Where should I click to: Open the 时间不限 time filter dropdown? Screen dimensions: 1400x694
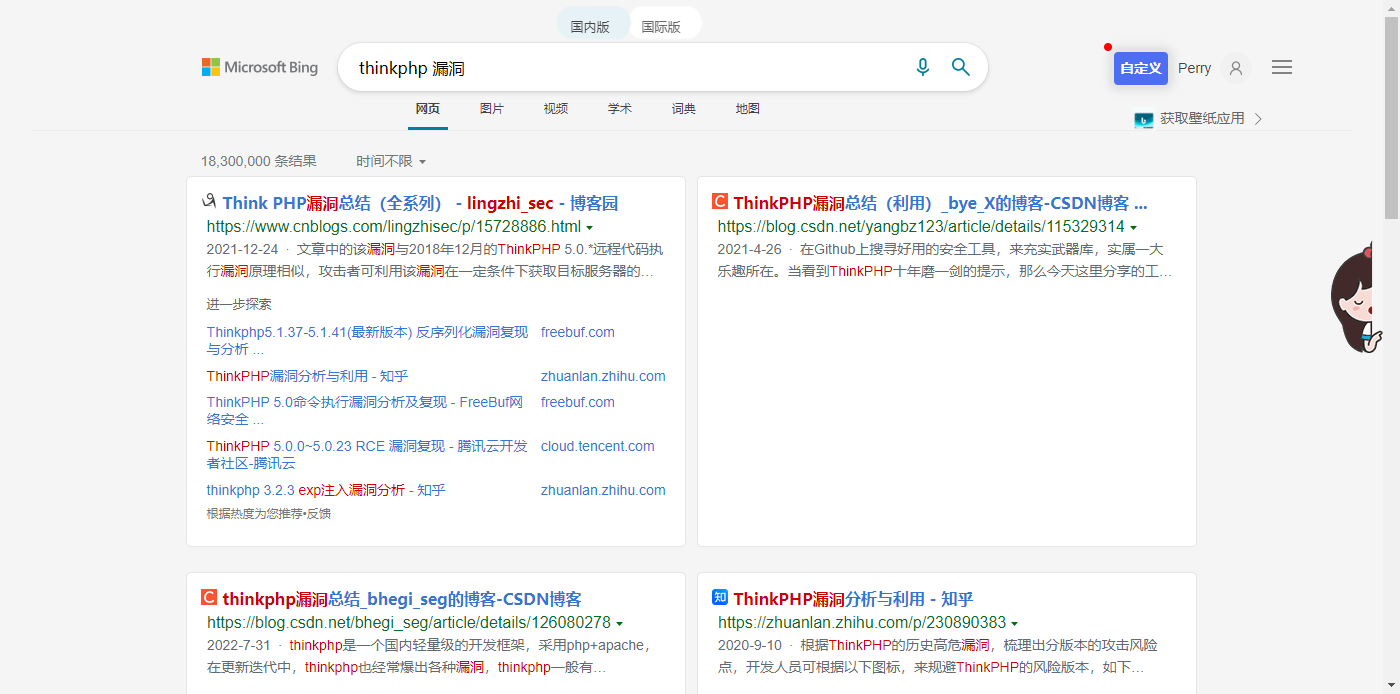[x=391, y=161]
